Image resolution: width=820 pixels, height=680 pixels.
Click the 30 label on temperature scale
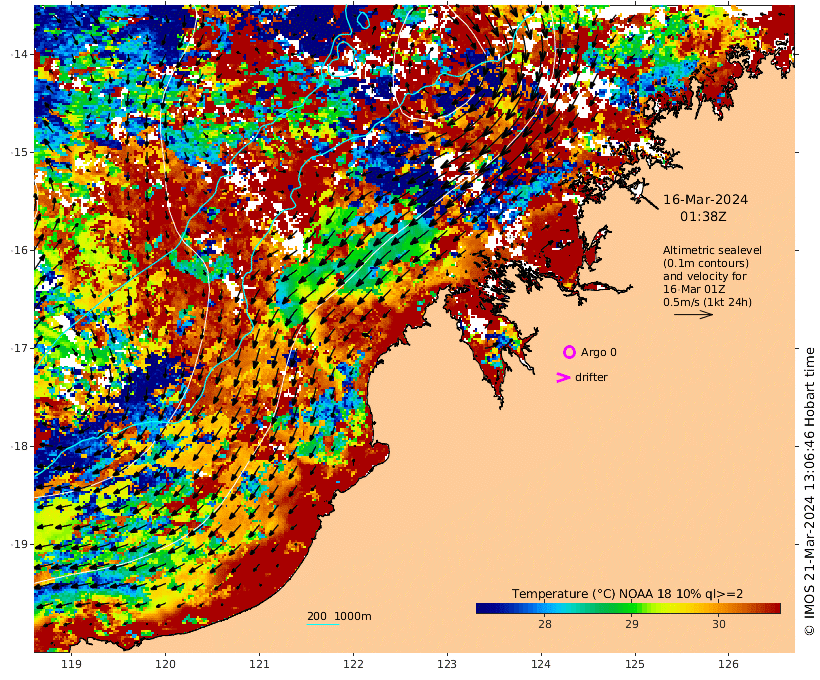coord(719,624)
